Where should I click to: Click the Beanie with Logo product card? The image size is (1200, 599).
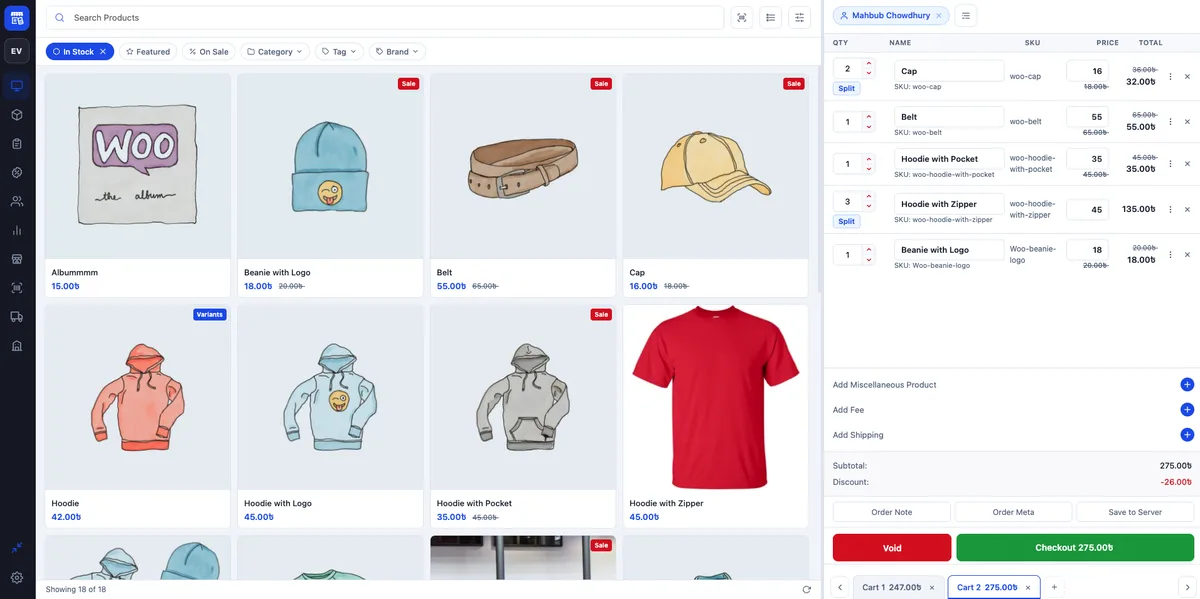point(330,185)
